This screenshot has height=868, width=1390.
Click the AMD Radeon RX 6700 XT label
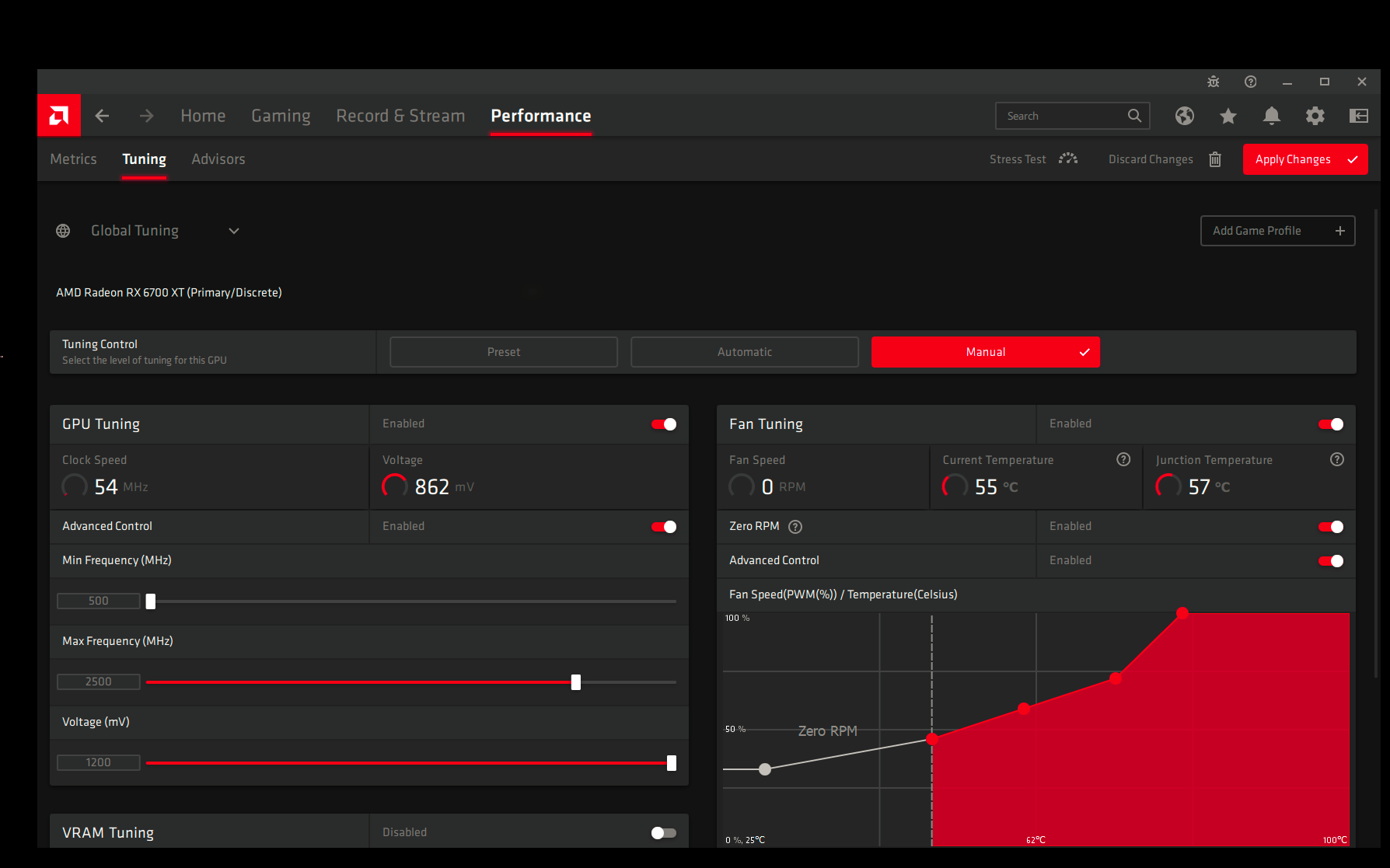[x=169, y=292]
